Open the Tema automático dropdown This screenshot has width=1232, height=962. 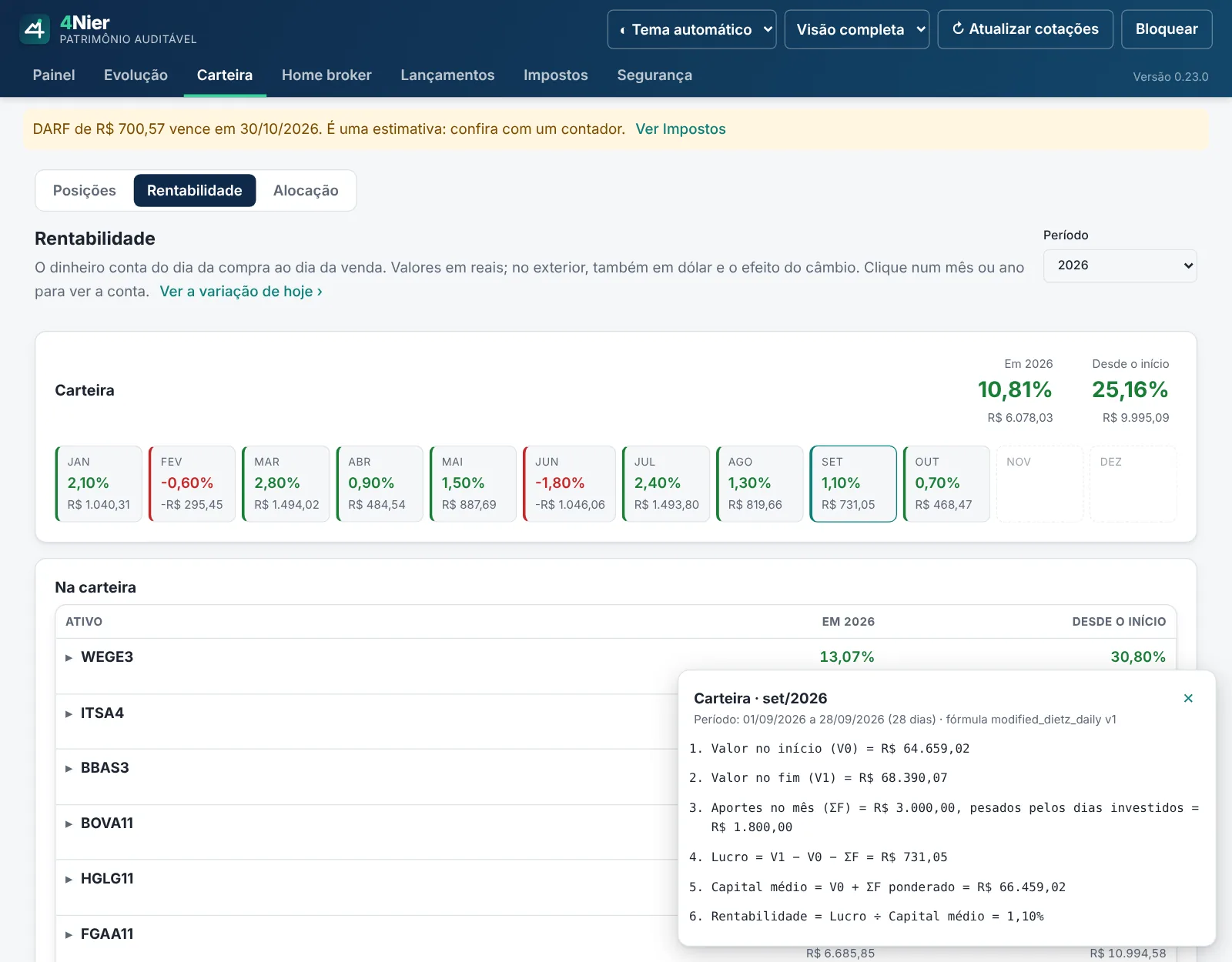point(691,29)
